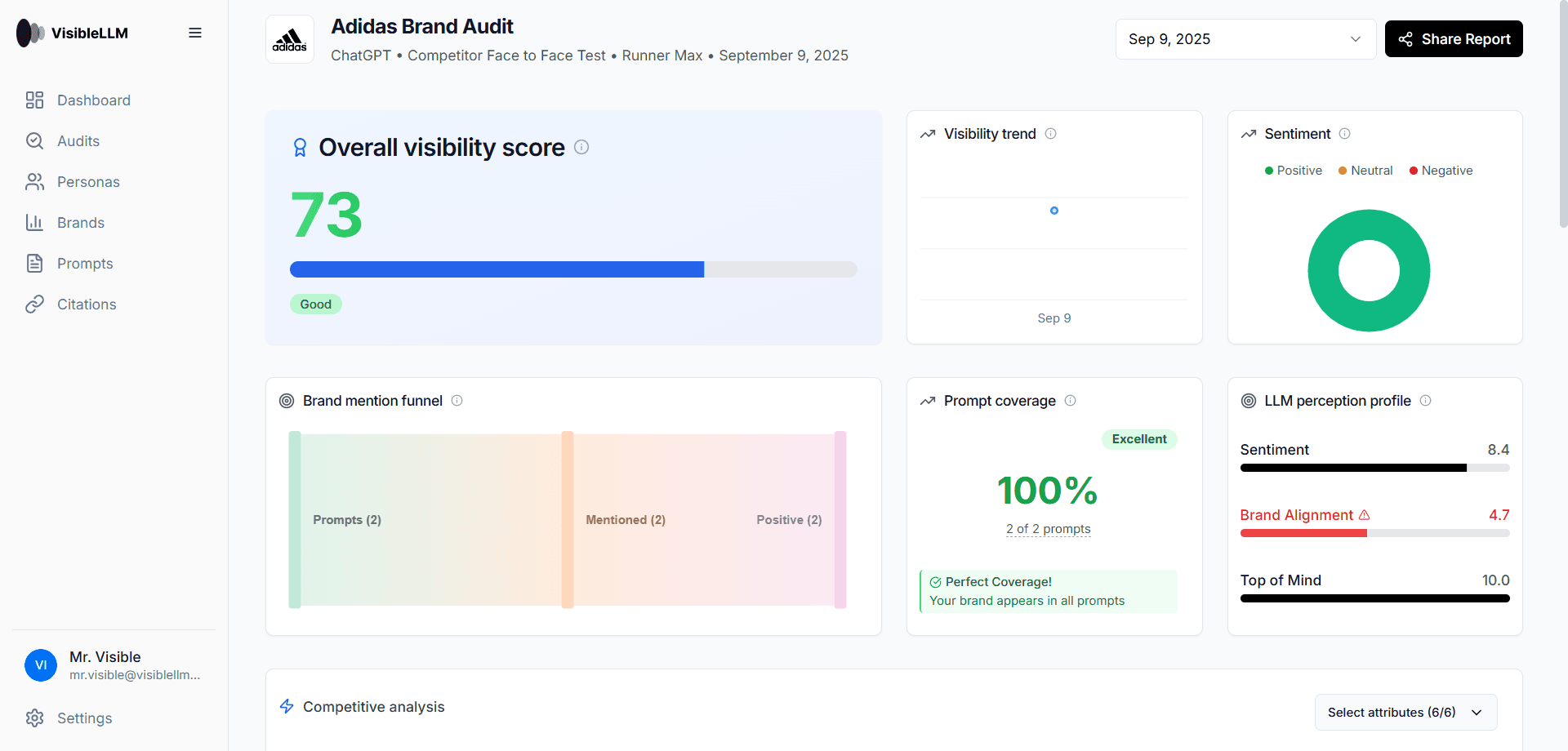Screen dimensions: 1568x751
Task: Click the Brand Alignment warning triangle icon
Action: click(1365, 515)
